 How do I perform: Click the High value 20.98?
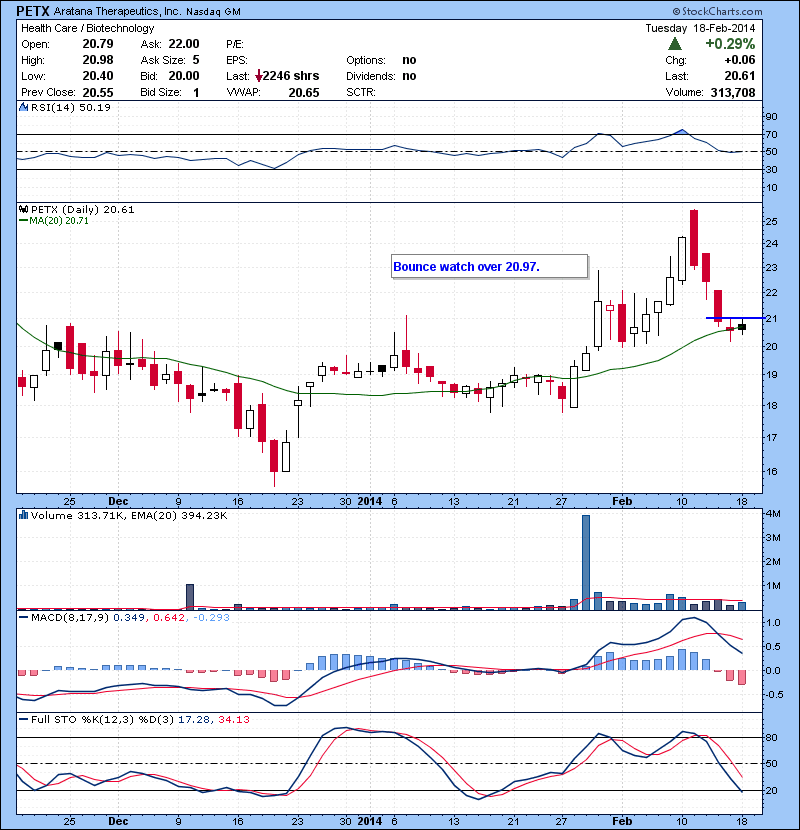click(98, 60)
